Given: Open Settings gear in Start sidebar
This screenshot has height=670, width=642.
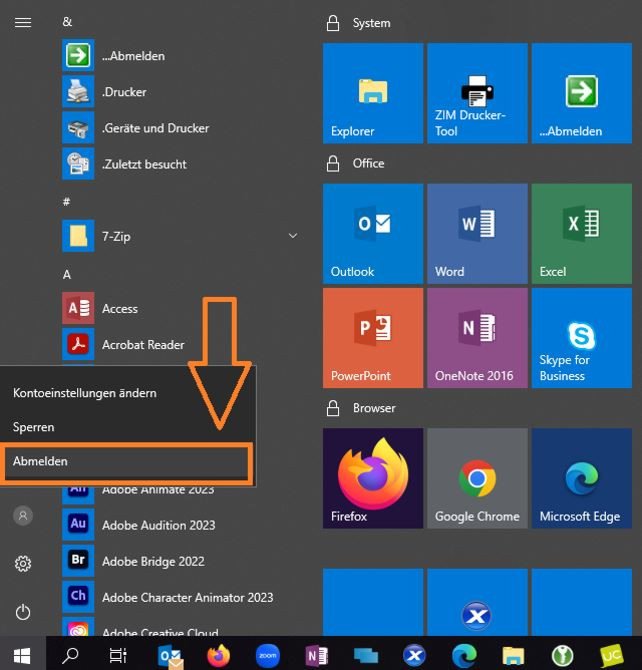Looking at the screenshot, I should coord(23,564).
